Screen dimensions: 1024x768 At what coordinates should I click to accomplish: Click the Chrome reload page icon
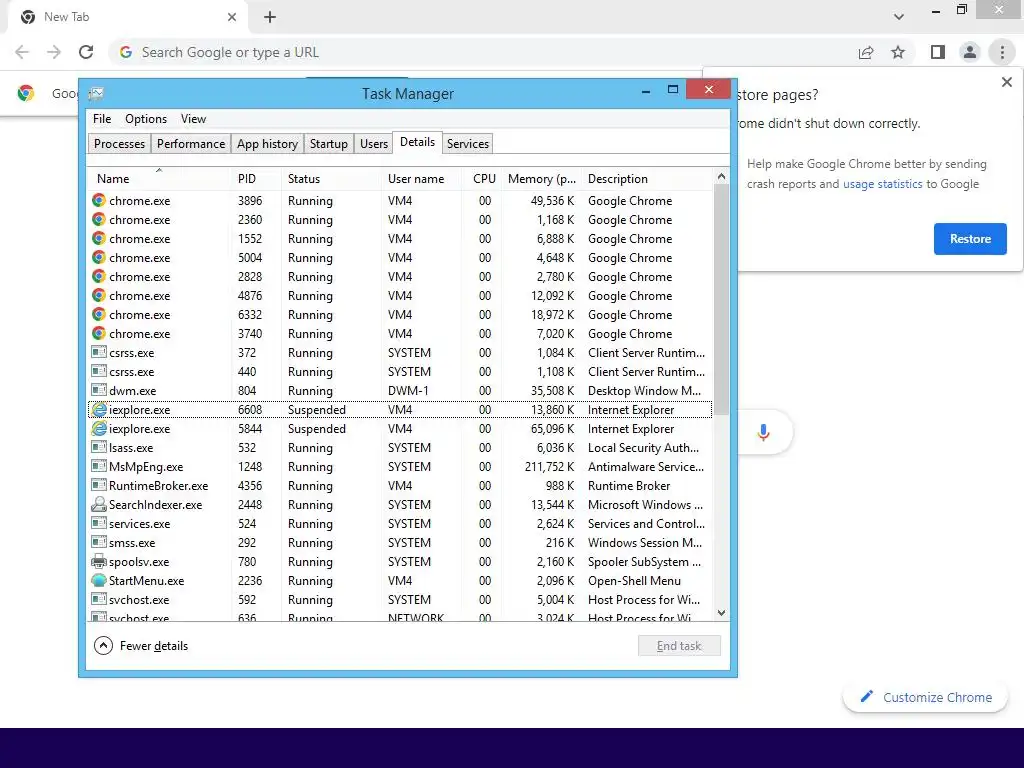86,52
